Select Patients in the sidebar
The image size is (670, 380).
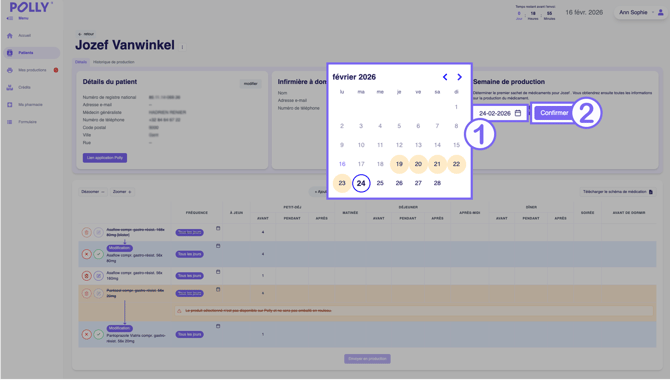coord(32,53)
